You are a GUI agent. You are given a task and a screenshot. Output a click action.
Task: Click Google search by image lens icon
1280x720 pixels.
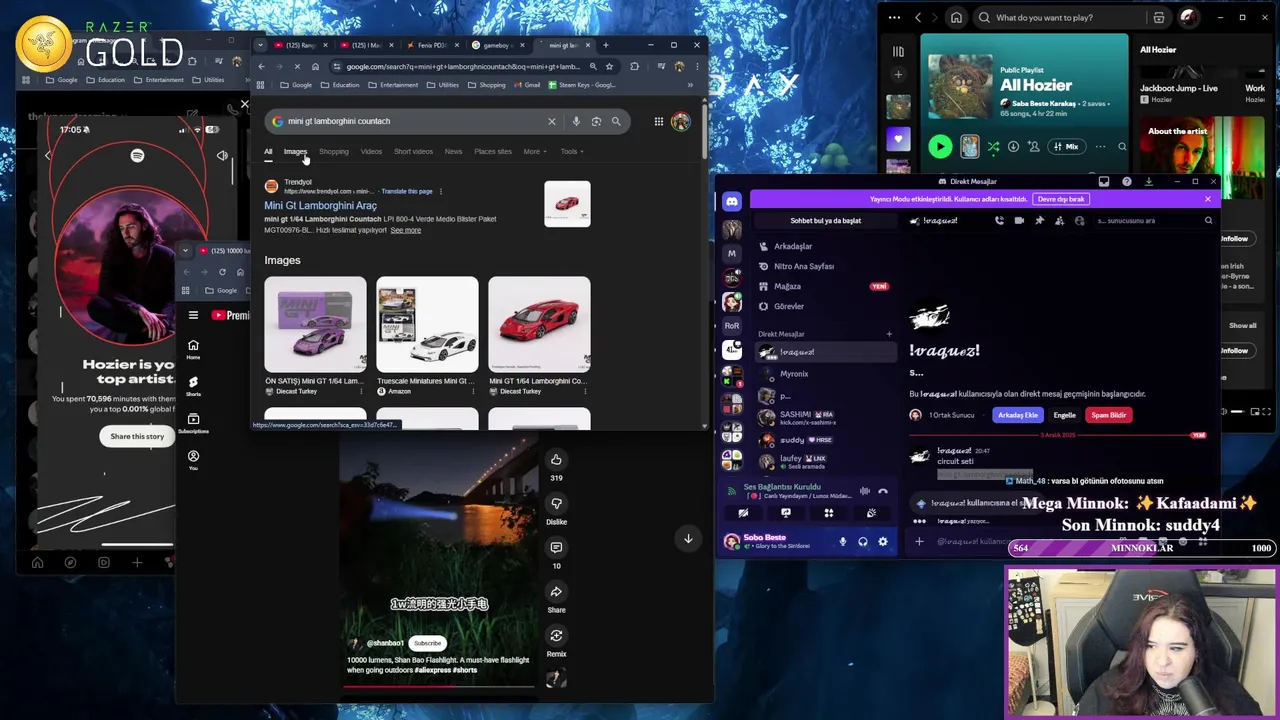[596, 122]
